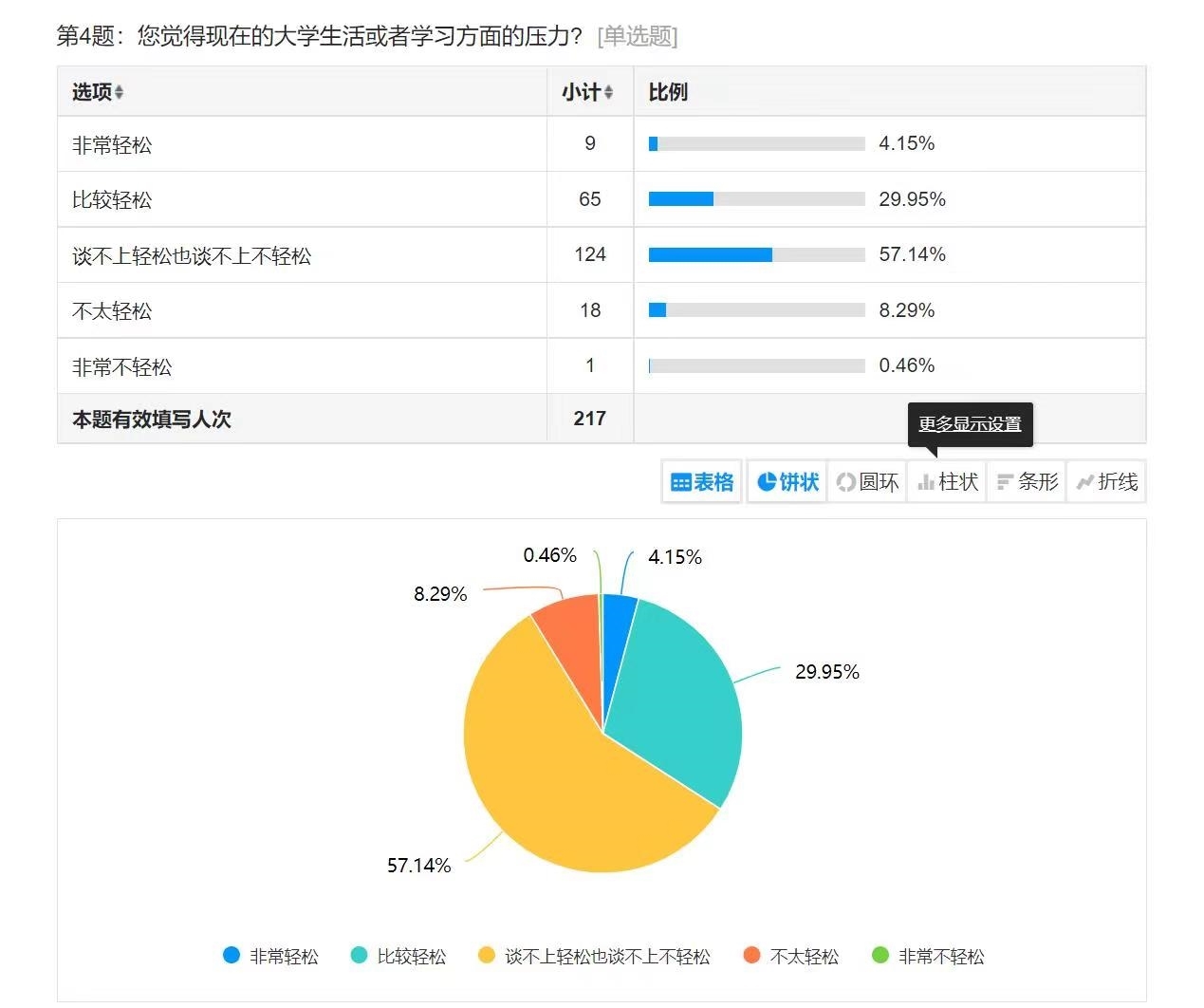
Task: Display the 条形 bar chart view
Action: (x=1028, y=482)
